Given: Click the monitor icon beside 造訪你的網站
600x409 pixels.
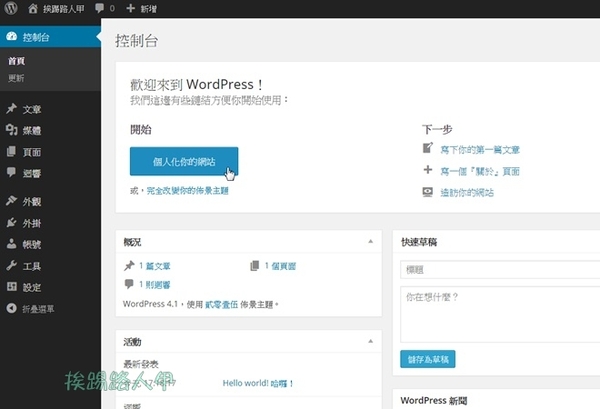Looking at the screenshot, I should (x=428, y=192).
